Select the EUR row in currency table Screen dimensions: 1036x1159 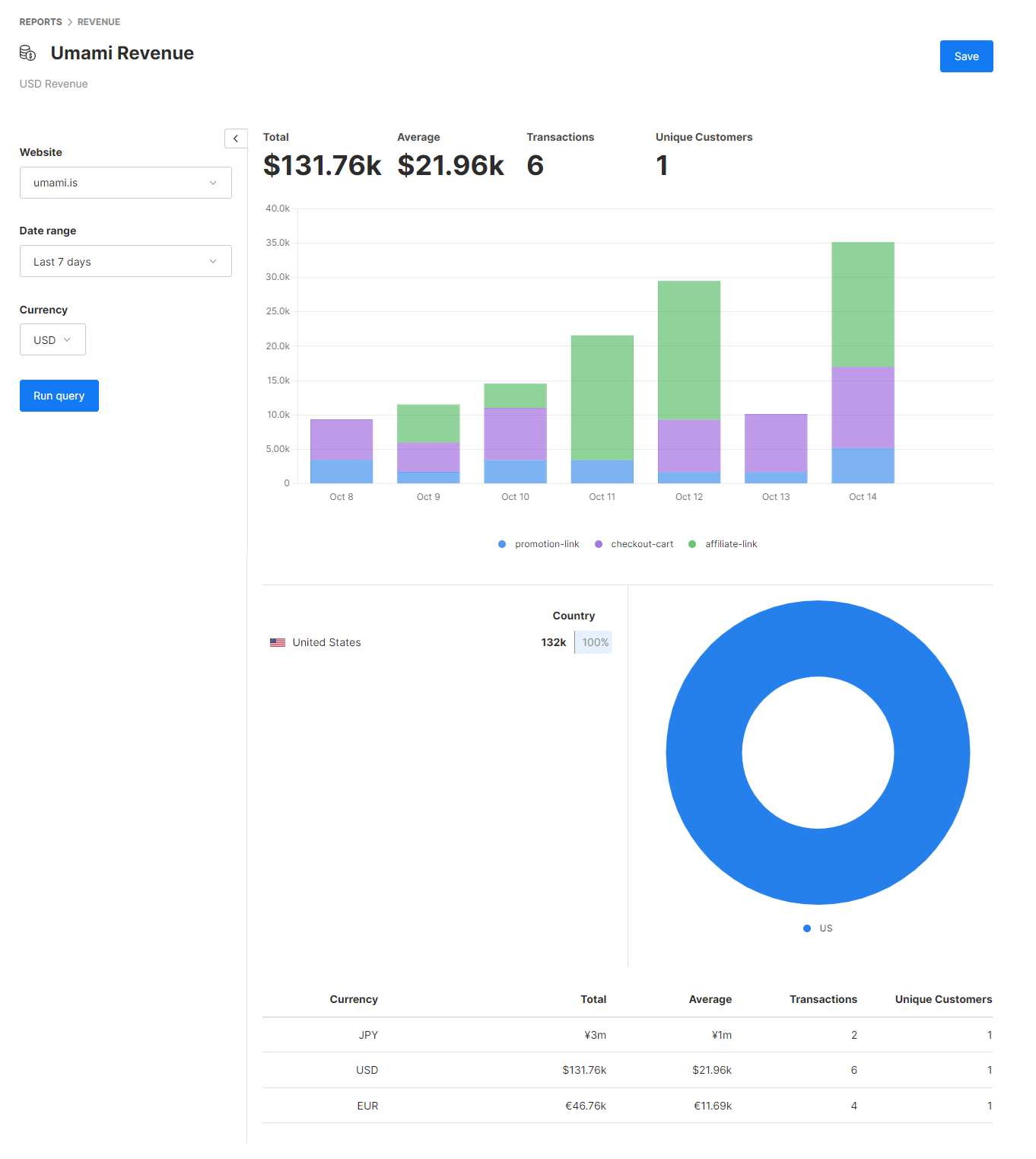627,1106
